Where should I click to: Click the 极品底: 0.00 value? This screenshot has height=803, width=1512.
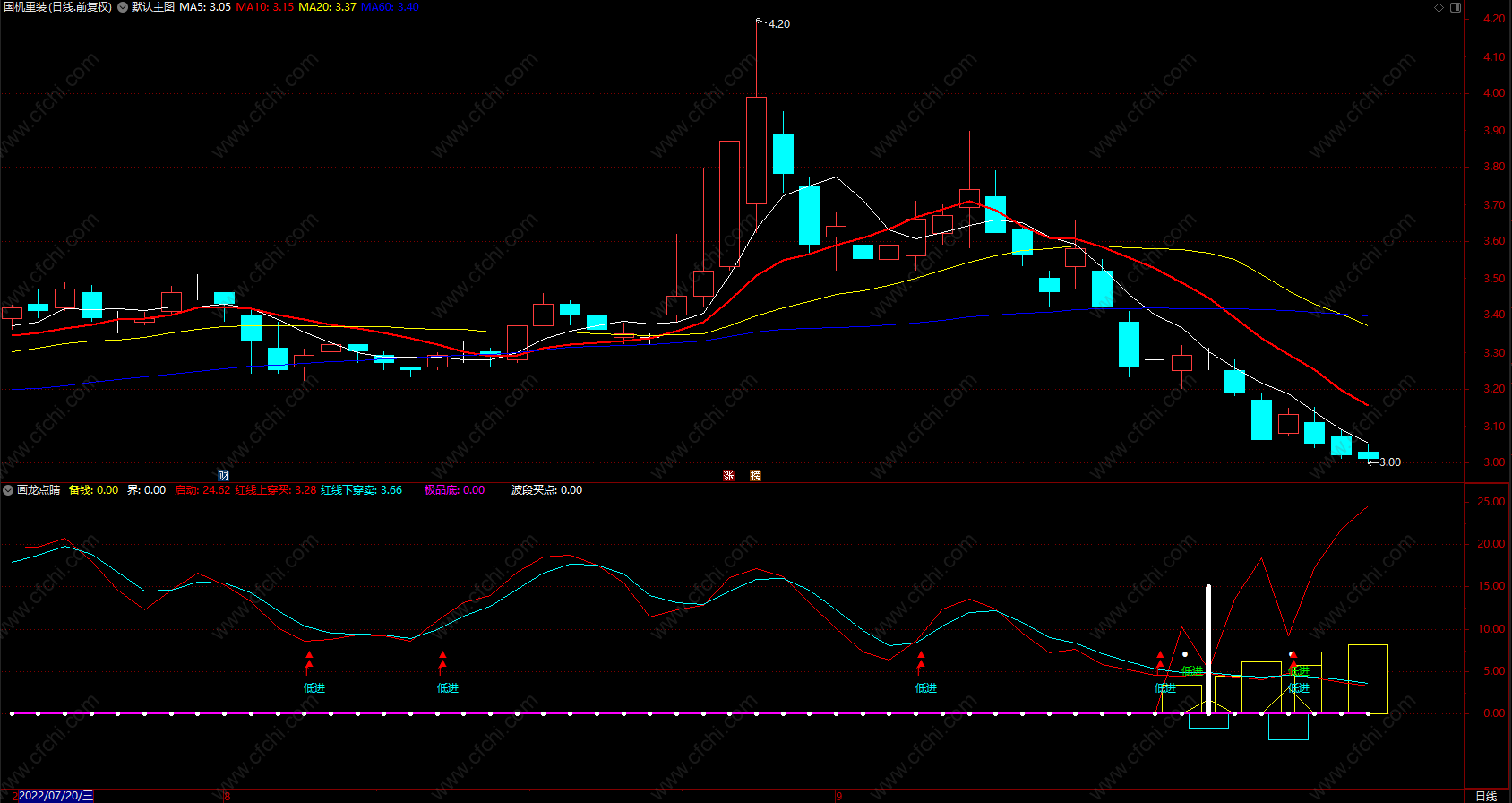455,490
